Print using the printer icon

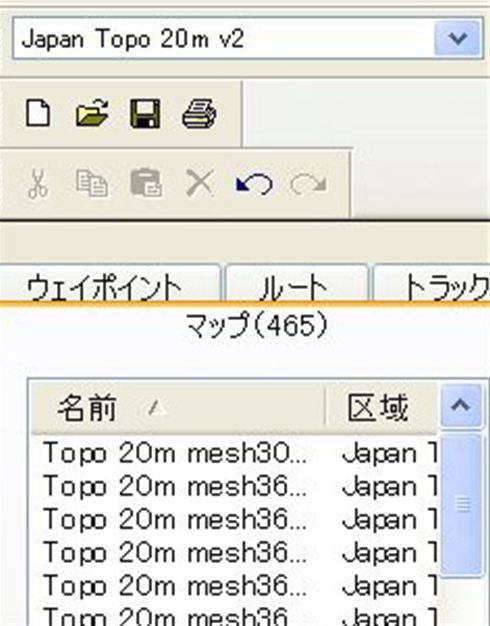pos(199,114)
